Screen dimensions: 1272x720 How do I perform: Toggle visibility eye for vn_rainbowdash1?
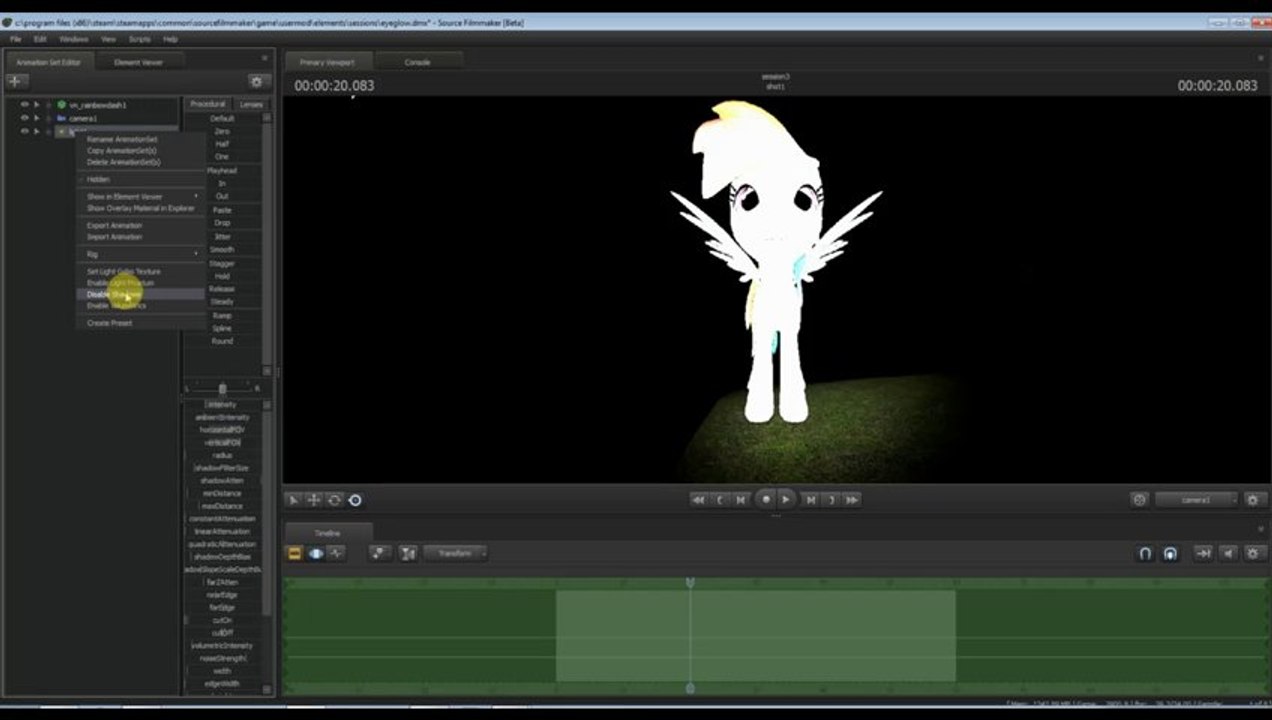[24, 105]
